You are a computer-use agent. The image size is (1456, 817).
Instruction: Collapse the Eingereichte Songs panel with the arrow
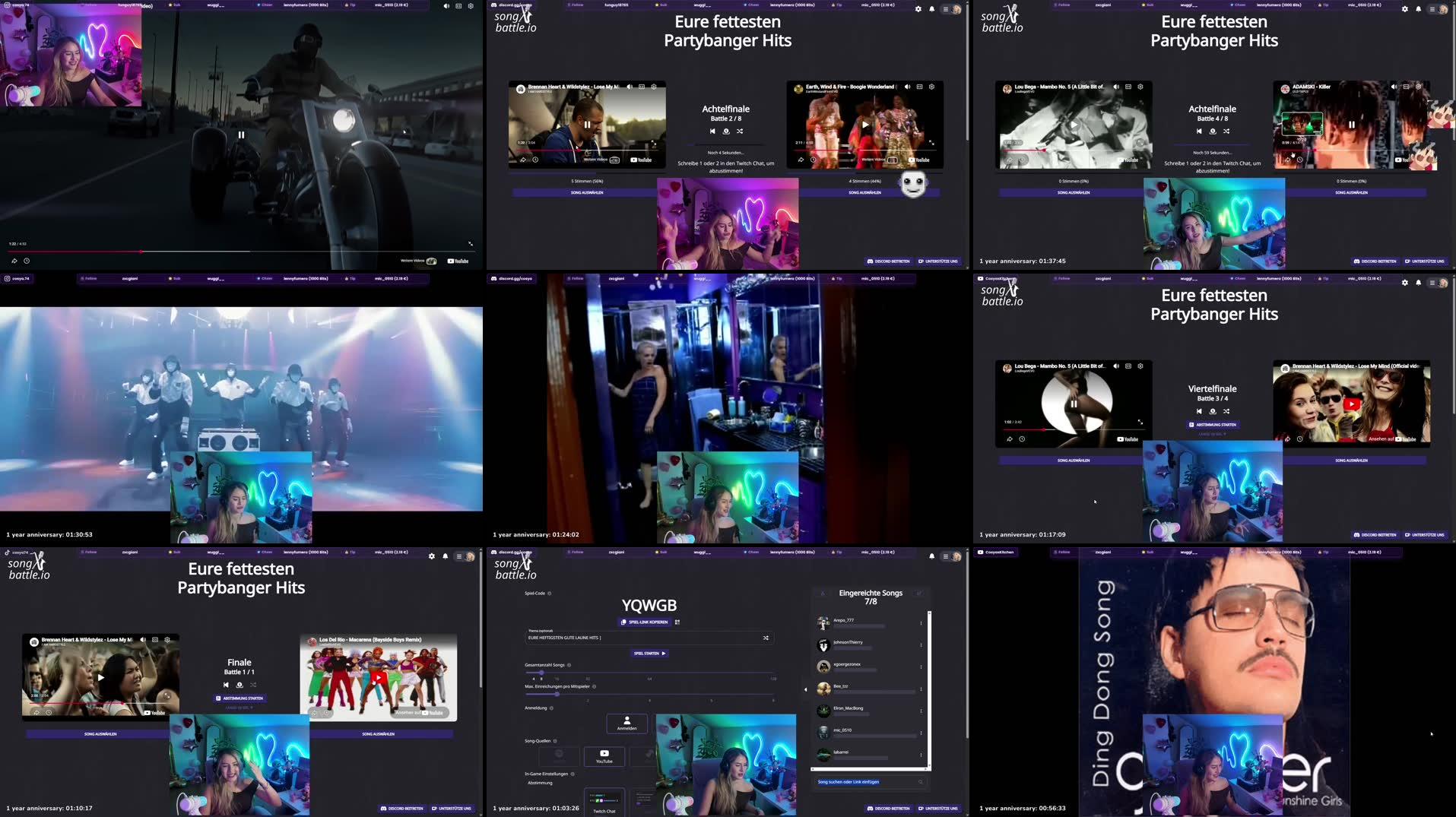[806, 689]
